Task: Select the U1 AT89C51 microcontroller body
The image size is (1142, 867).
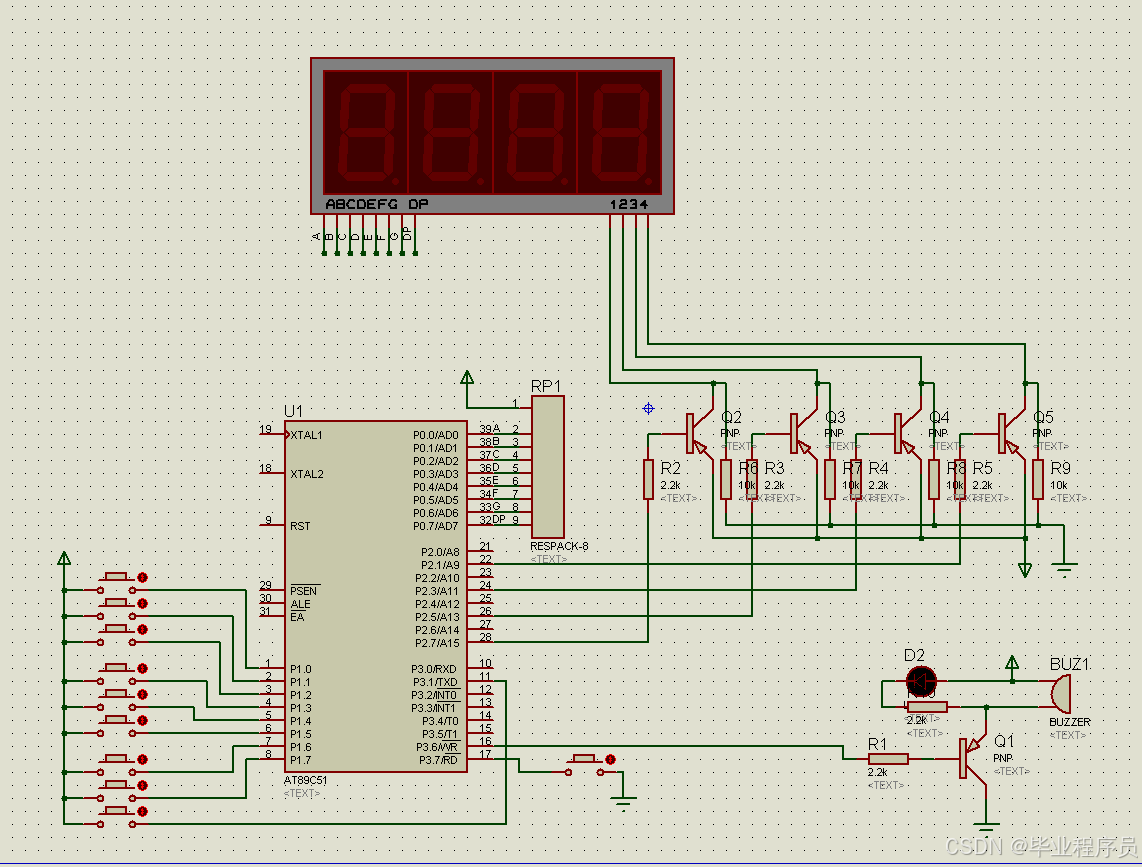Action: (375, 596)
